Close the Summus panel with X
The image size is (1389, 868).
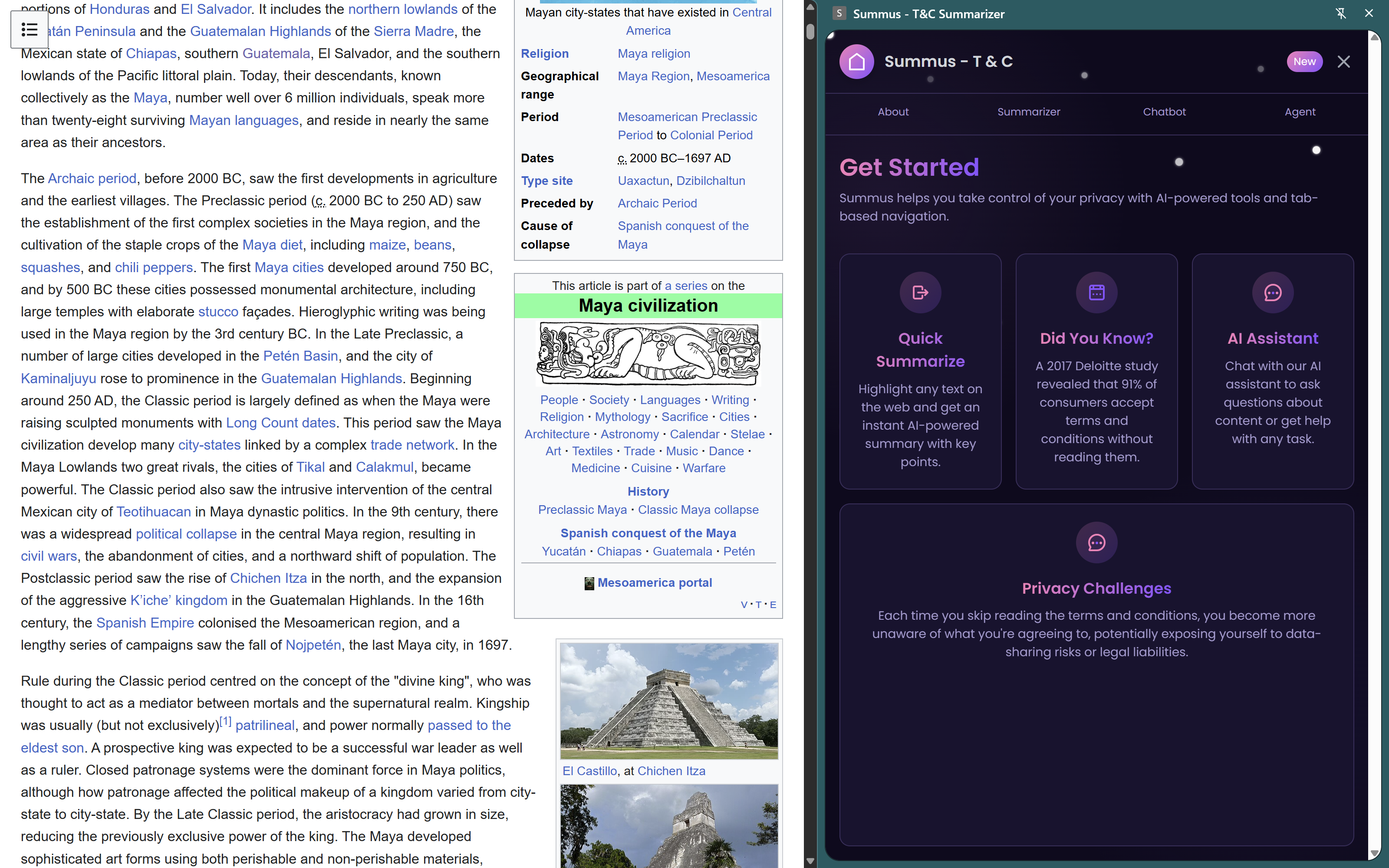point(1344,62)
